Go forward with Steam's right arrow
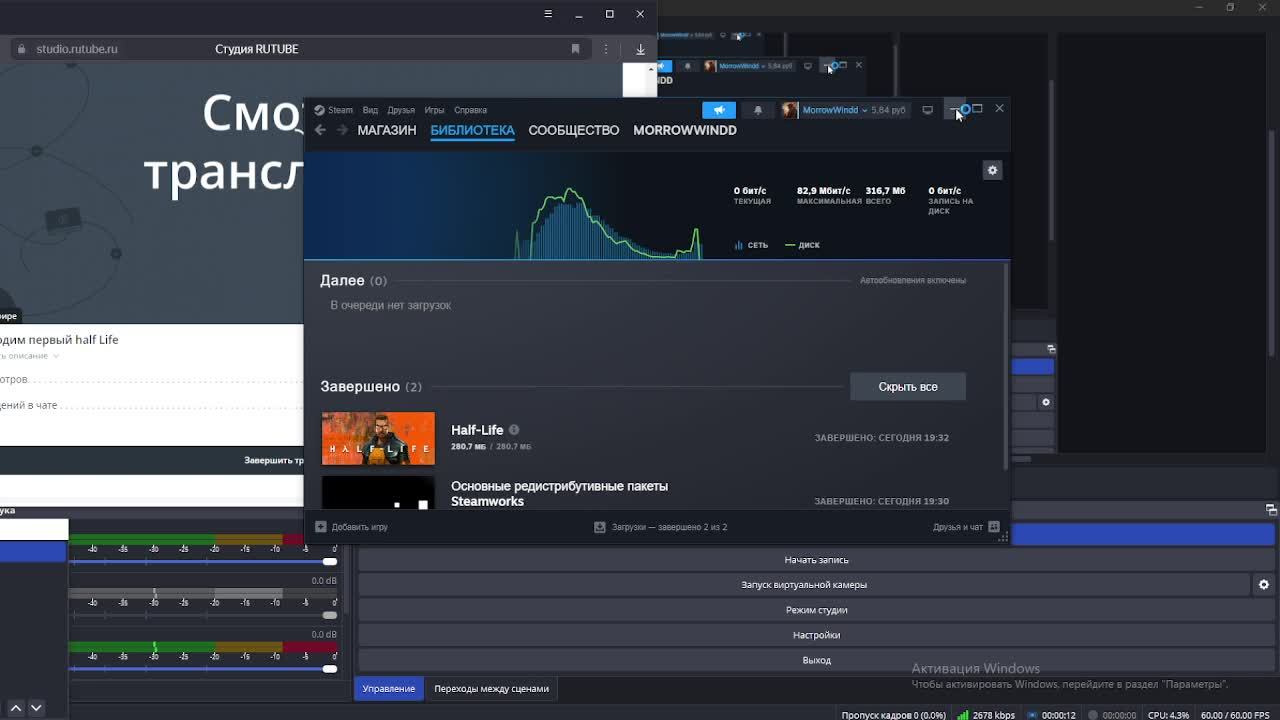The width and height of the screenshot is (1280, 720). [342, 130]
